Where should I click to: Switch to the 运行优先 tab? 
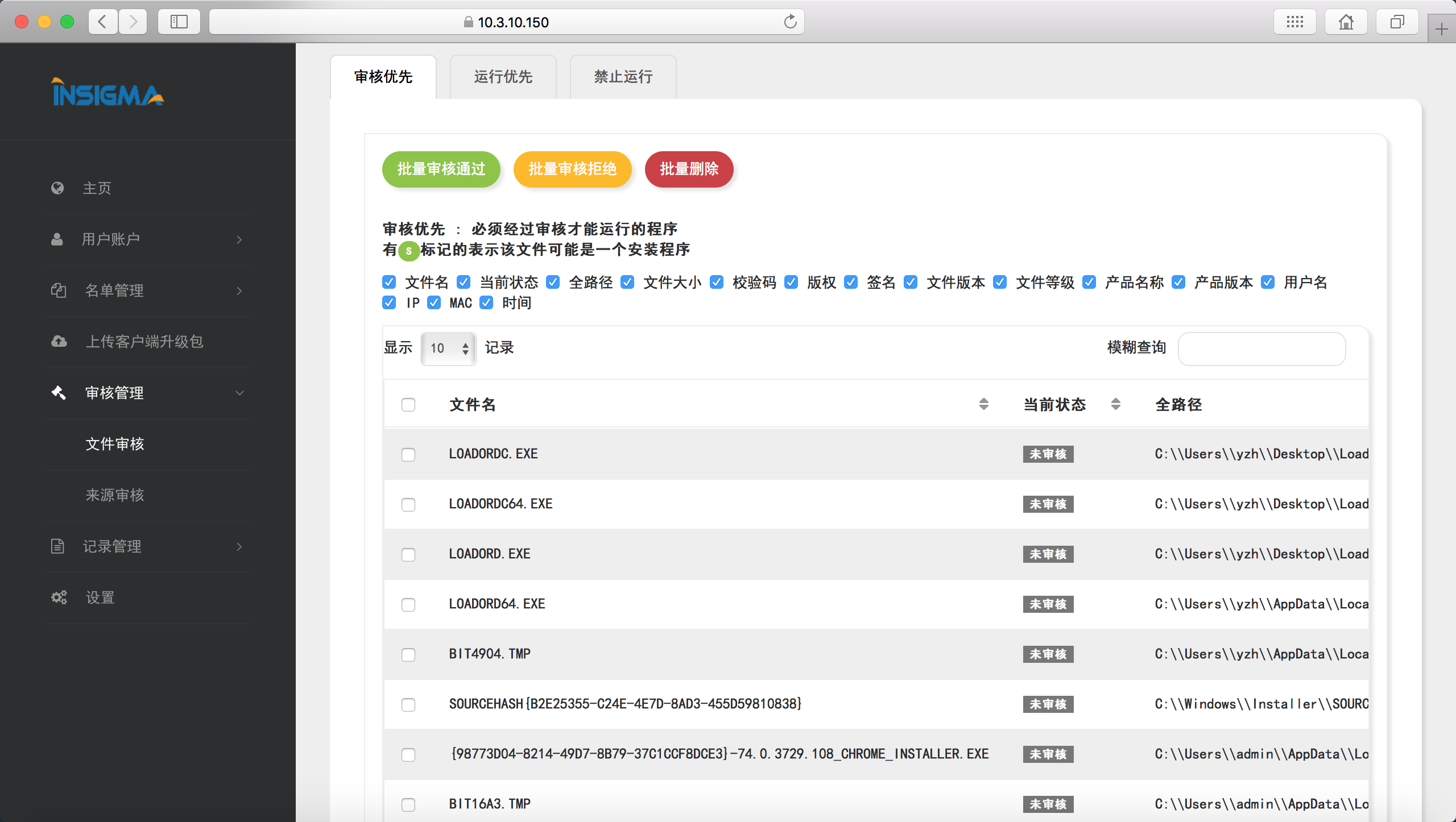tap(503, 77)
